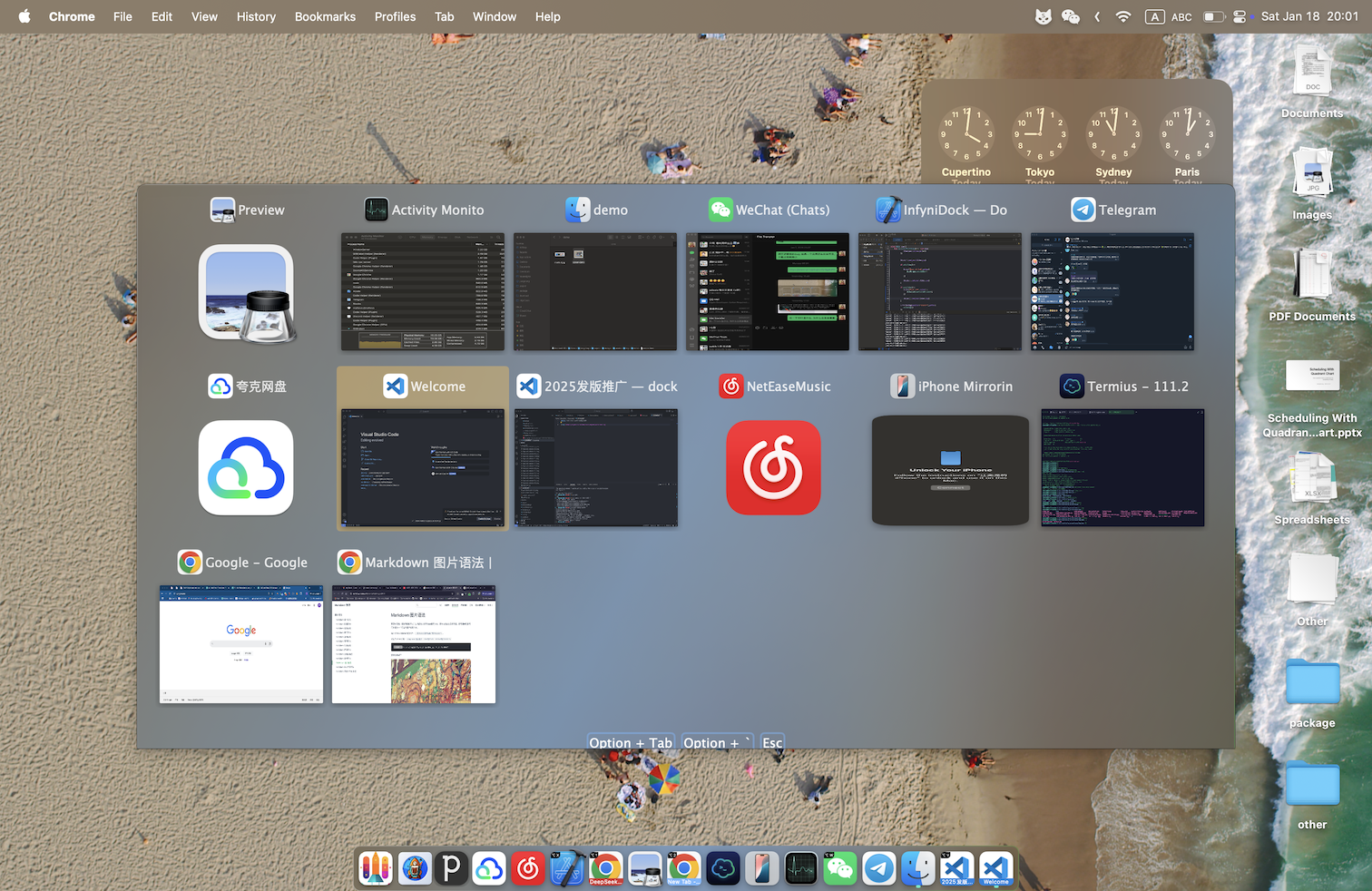Select the VS Code Welcome window thumbnail
The height and width of the screenshot is (891, 1372).
(x=423, y=468)
